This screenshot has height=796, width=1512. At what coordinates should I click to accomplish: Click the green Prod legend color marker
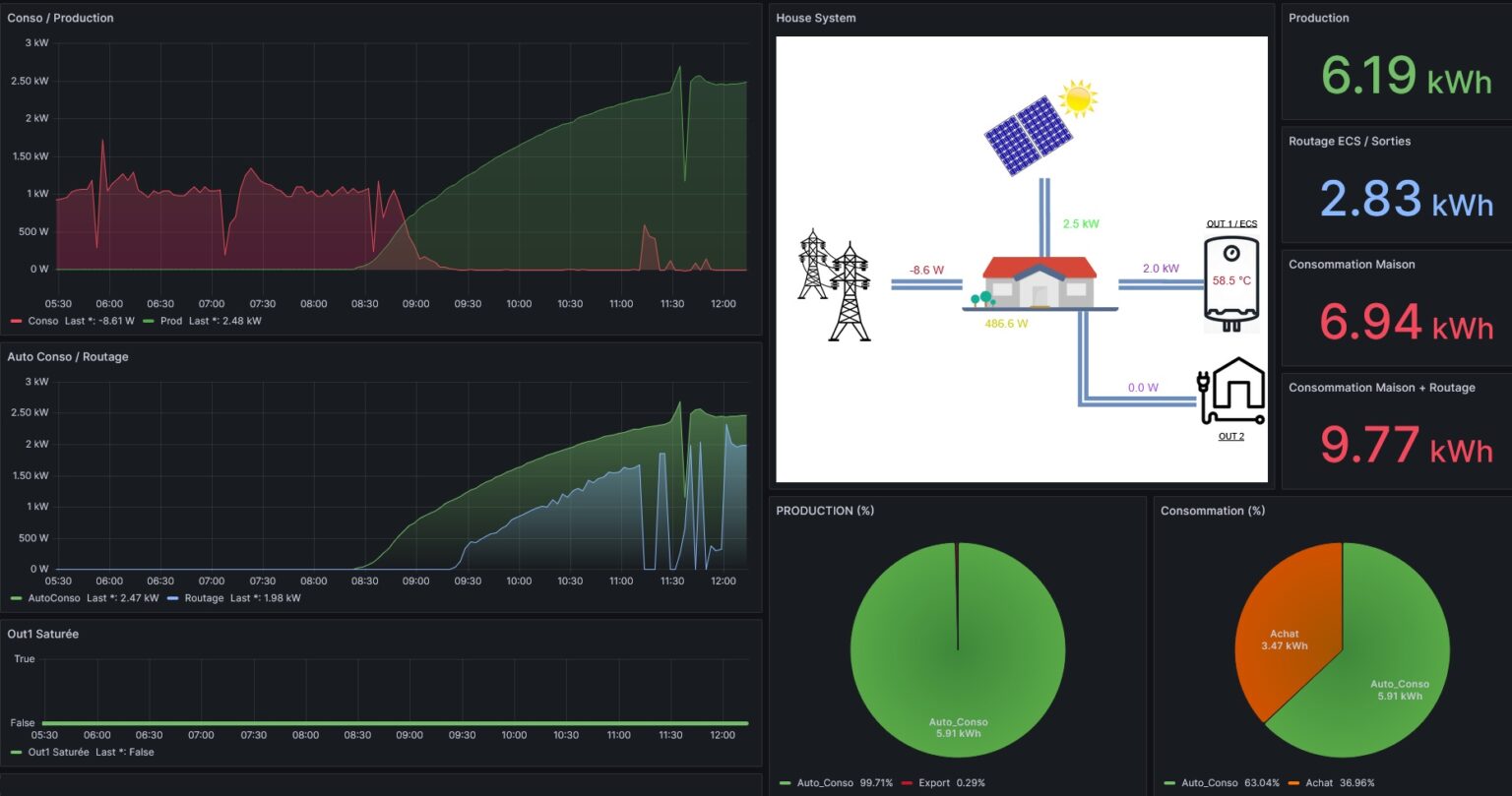150,321
